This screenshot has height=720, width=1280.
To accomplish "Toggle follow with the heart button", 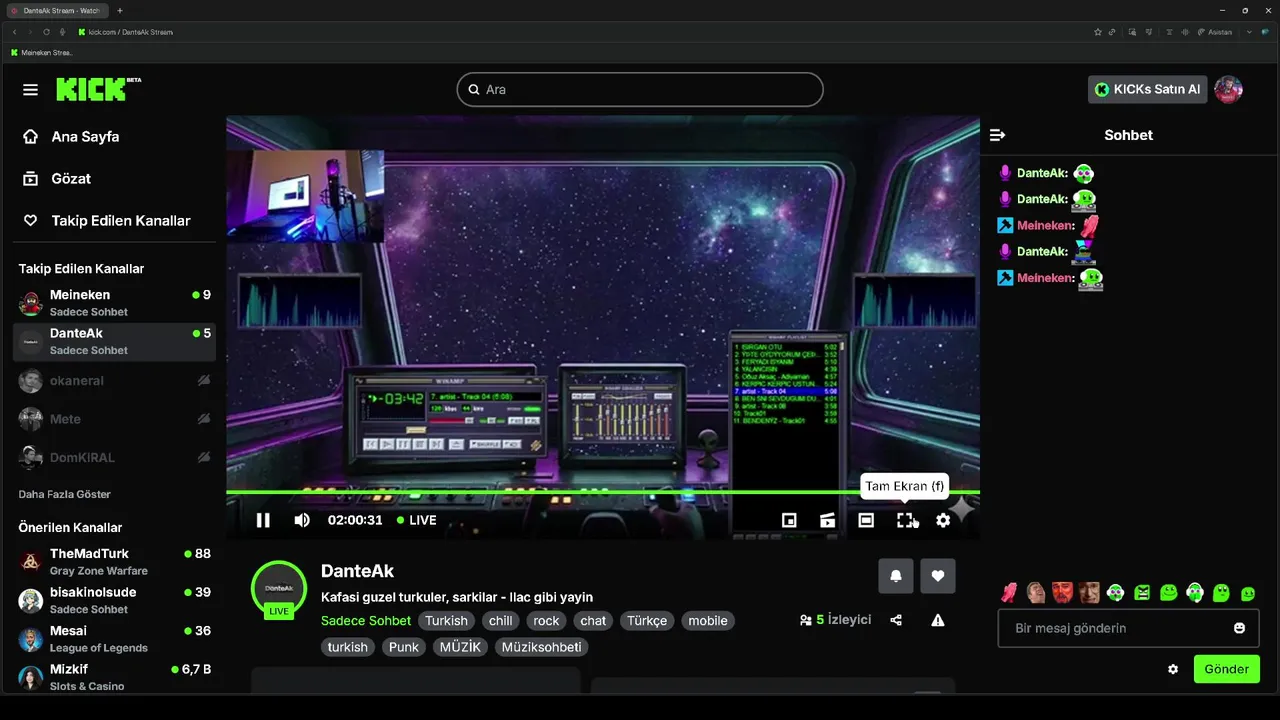I will (x=938, y=575).
